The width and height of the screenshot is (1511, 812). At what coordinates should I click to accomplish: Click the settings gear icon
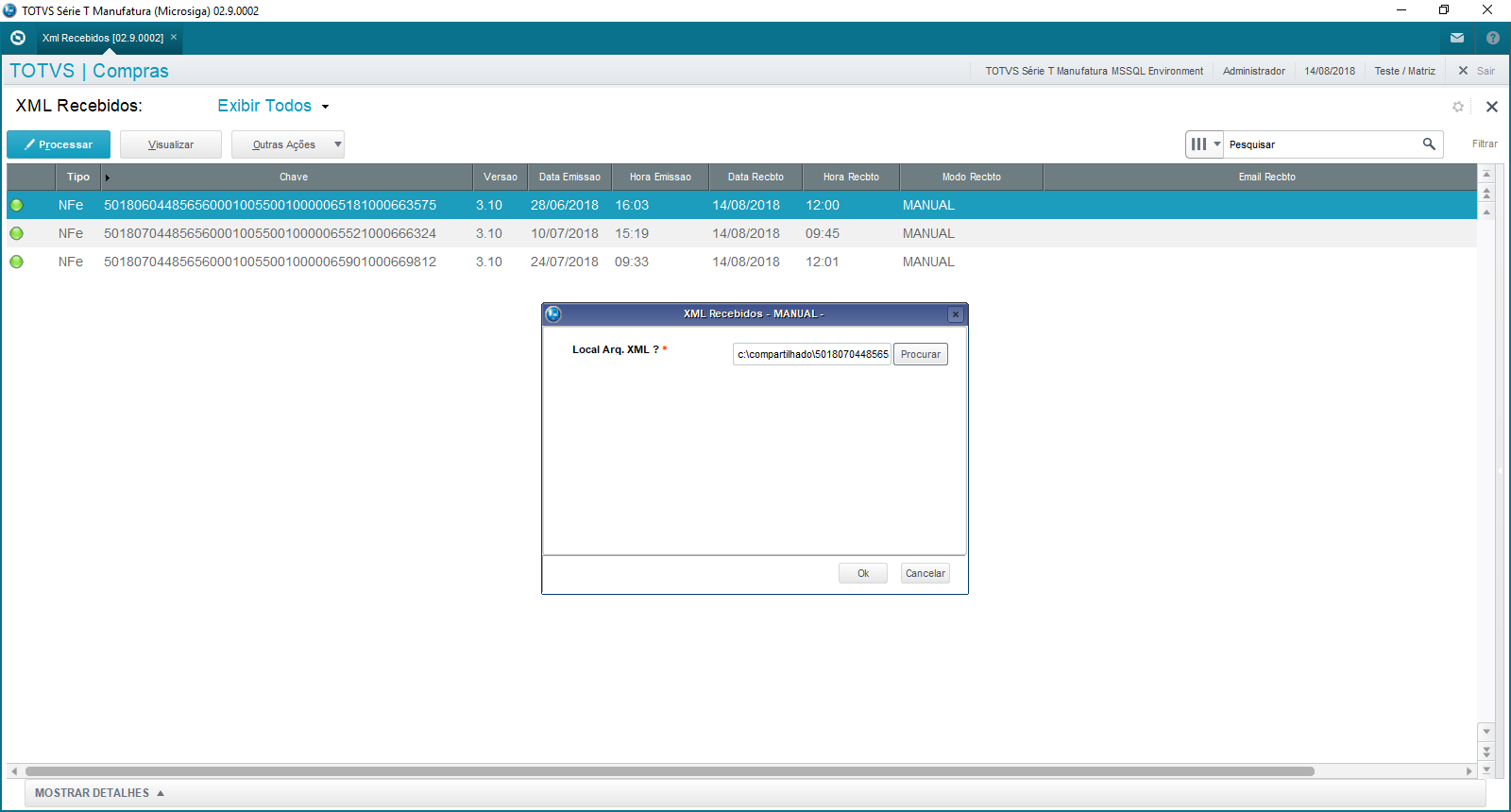click(1458, 107)
